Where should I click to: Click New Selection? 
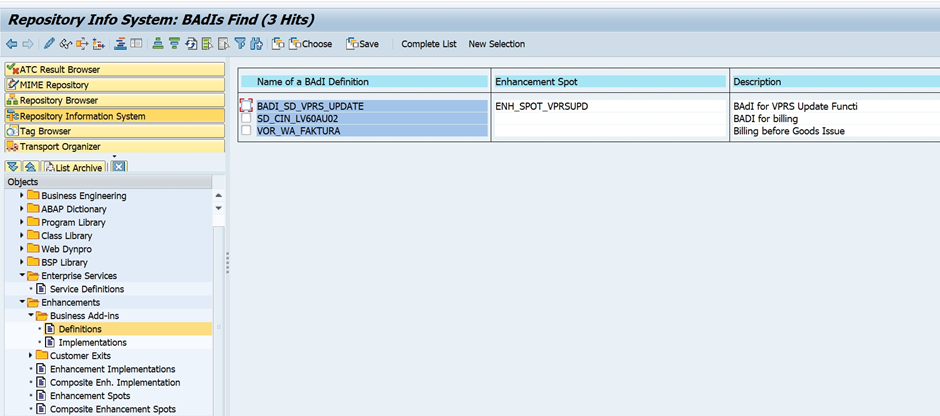pos(496,44)
